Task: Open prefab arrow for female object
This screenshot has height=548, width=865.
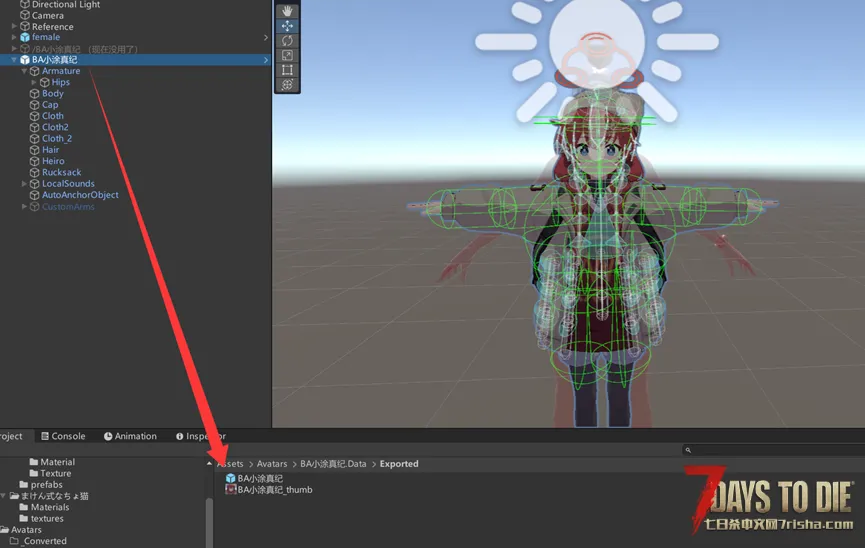Action: (x=266, y=38)
